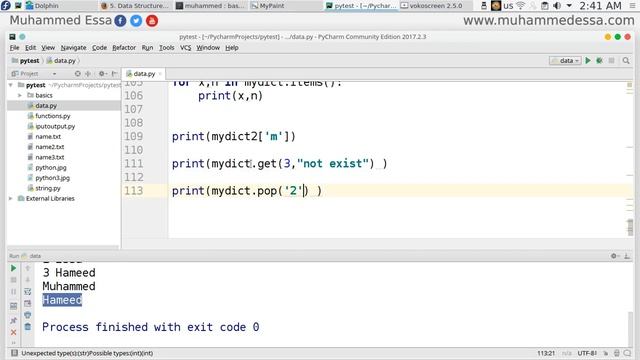
Task: Open Project panel gear settings
Action: pyautogui.click(x=102, y=74)
